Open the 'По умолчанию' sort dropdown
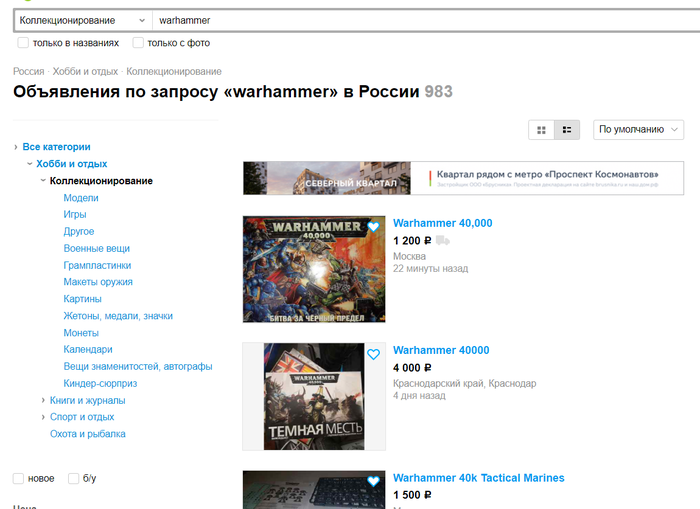This screenshot has height=509, width=700. click(x=638, y=129)
